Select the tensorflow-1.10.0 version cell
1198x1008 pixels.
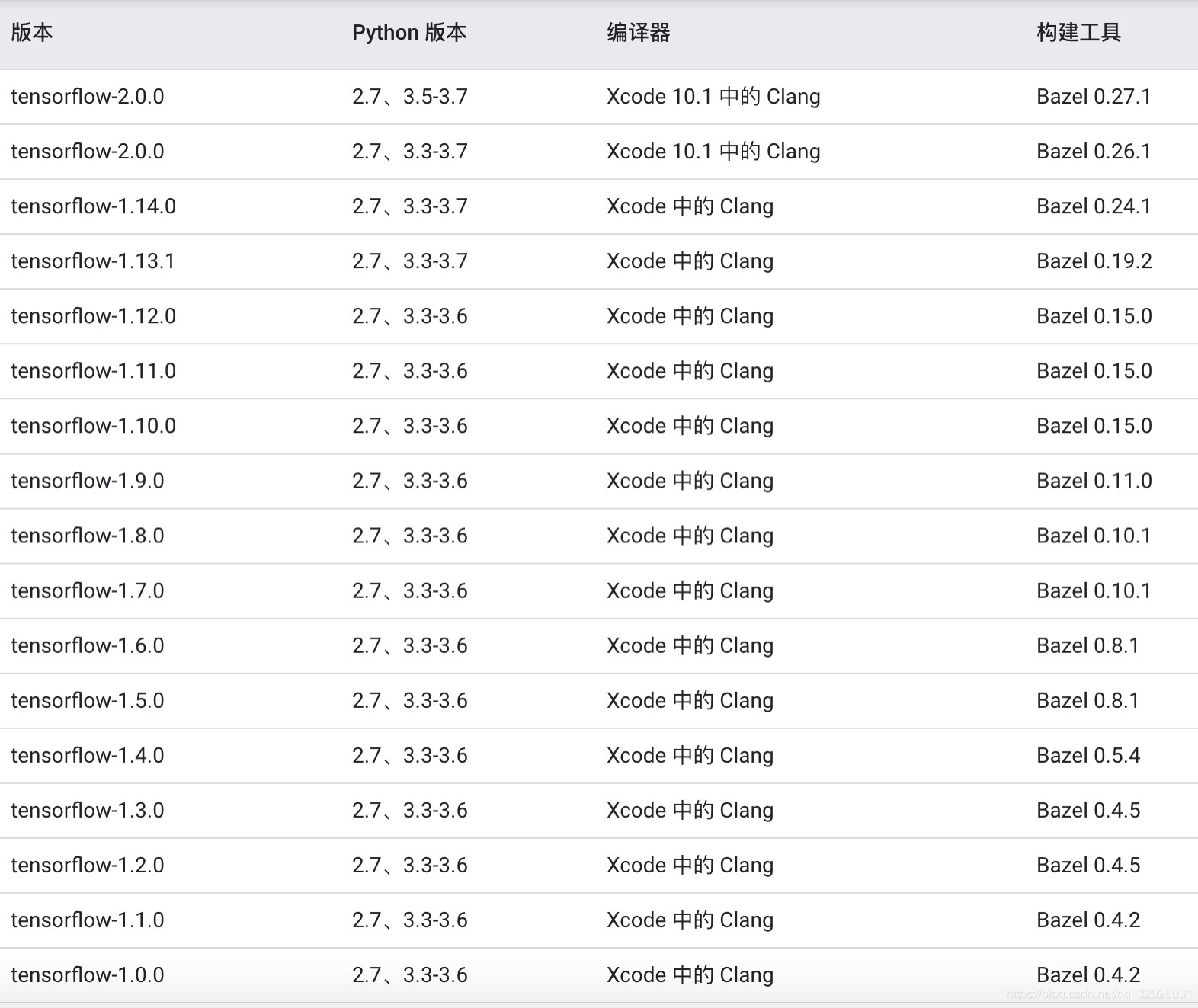(x=93, y=426)
